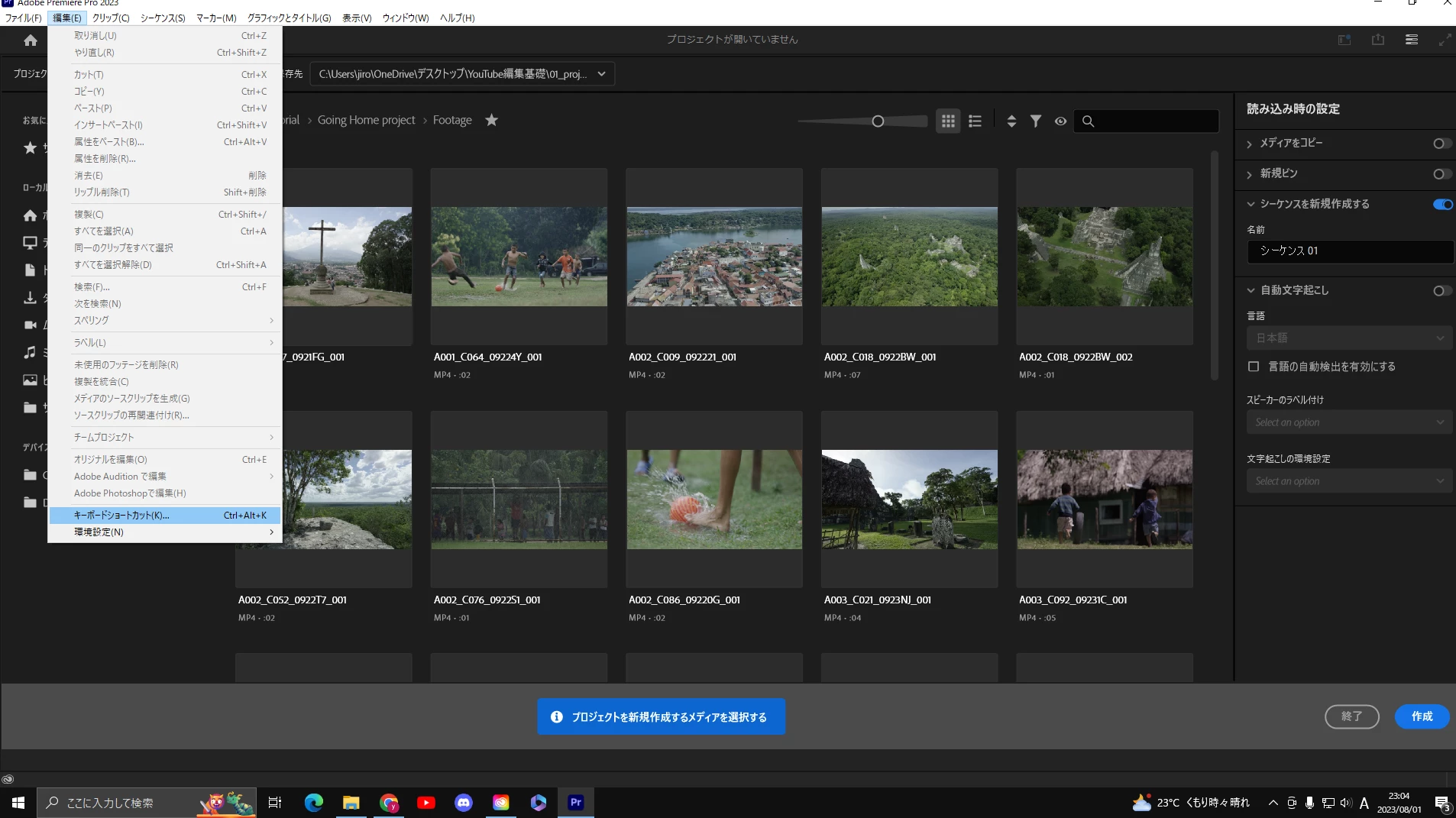Open the header panel menu icon
Screen dimensions: 1456x818
click(x=1412, y=40)
